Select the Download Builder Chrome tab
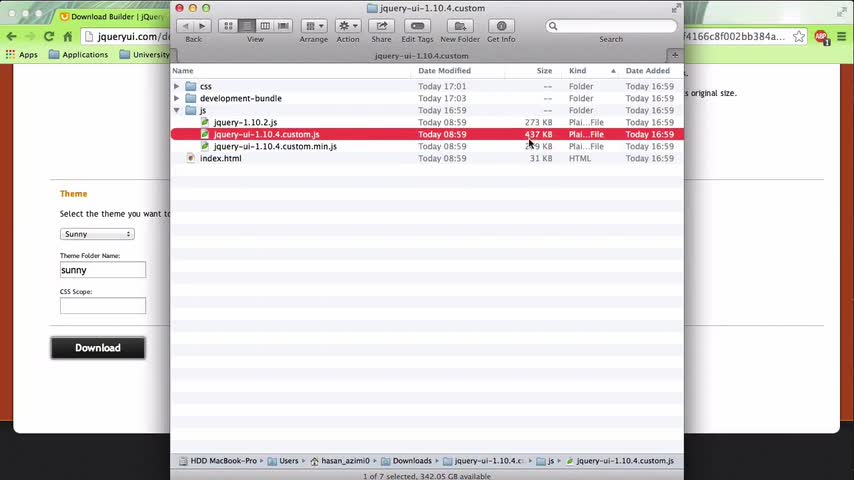Viewport: 854px width, 480px height. coord(112,16)
